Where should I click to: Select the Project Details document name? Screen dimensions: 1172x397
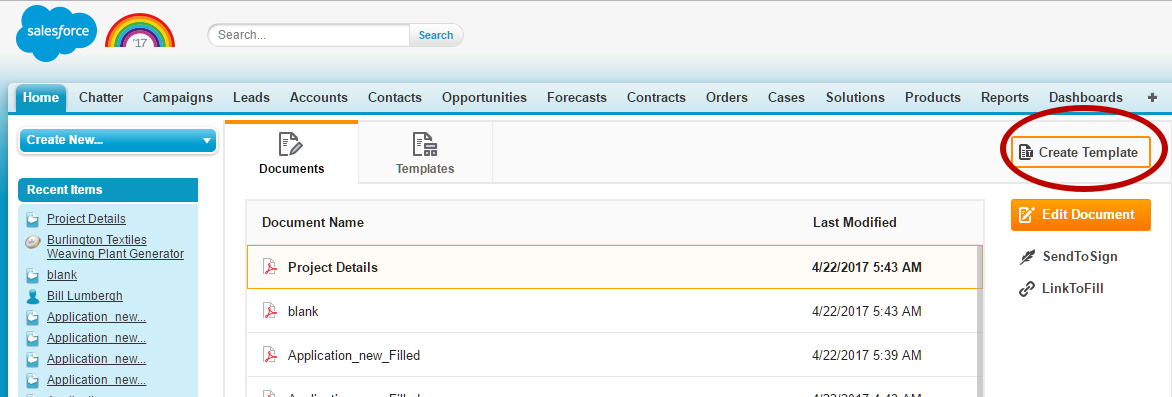pyautogui.click(x=333, y=267)
